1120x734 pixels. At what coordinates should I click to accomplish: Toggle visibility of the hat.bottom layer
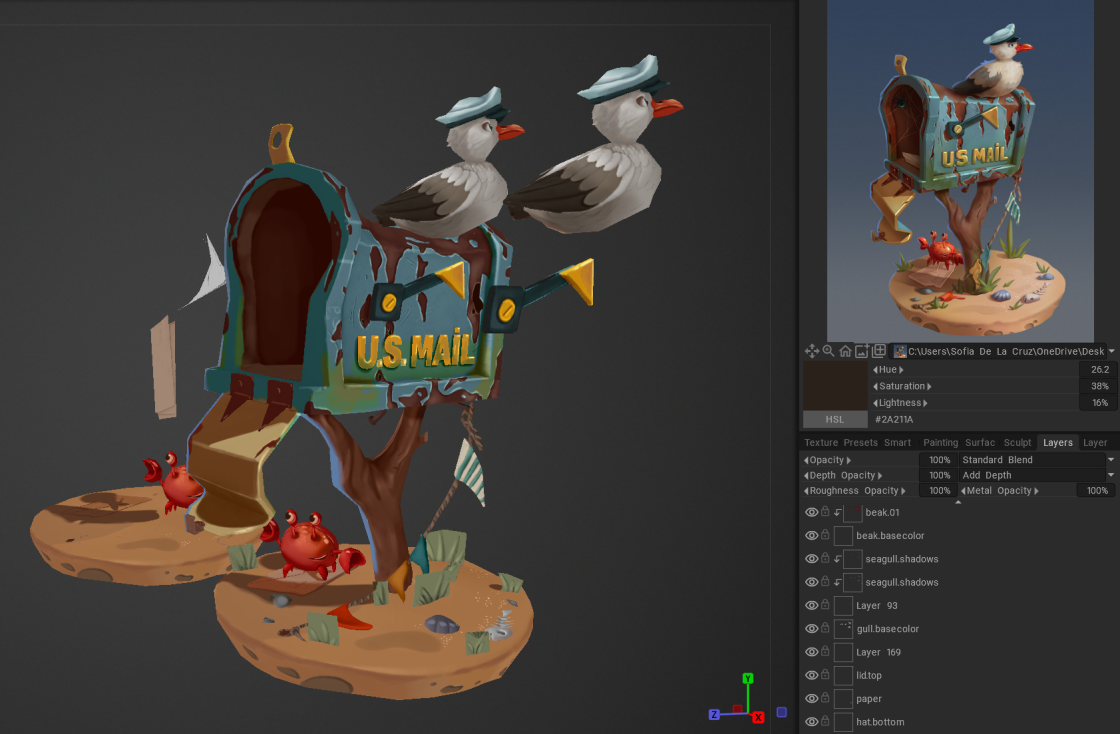[x=811, y=722]
